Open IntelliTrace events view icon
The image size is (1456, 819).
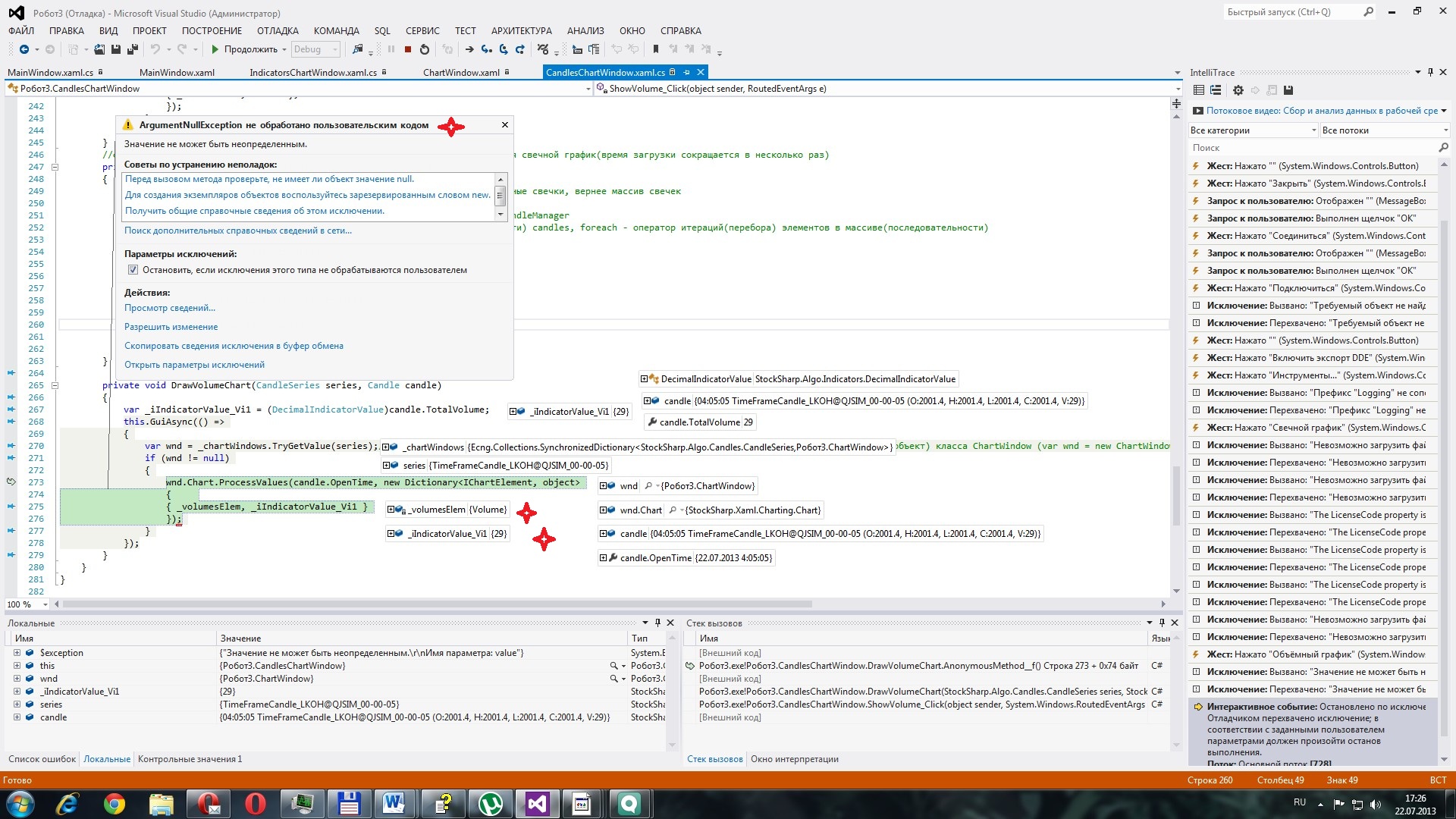coord(1199,90)
